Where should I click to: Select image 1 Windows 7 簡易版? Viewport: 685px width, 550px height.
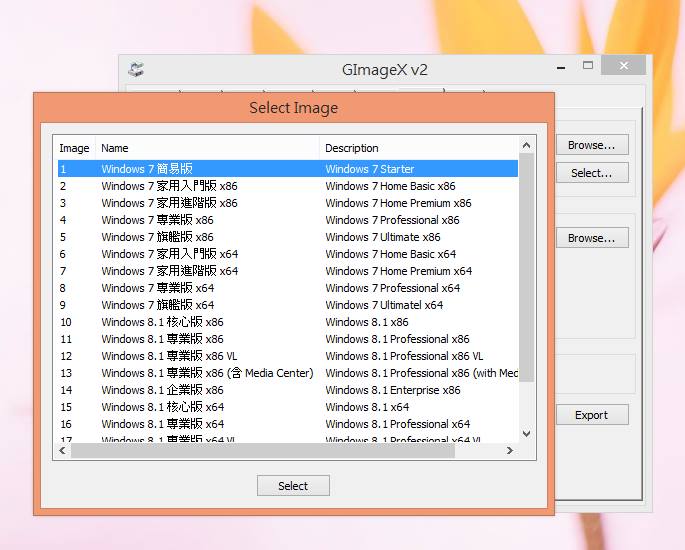click(288, 169)
